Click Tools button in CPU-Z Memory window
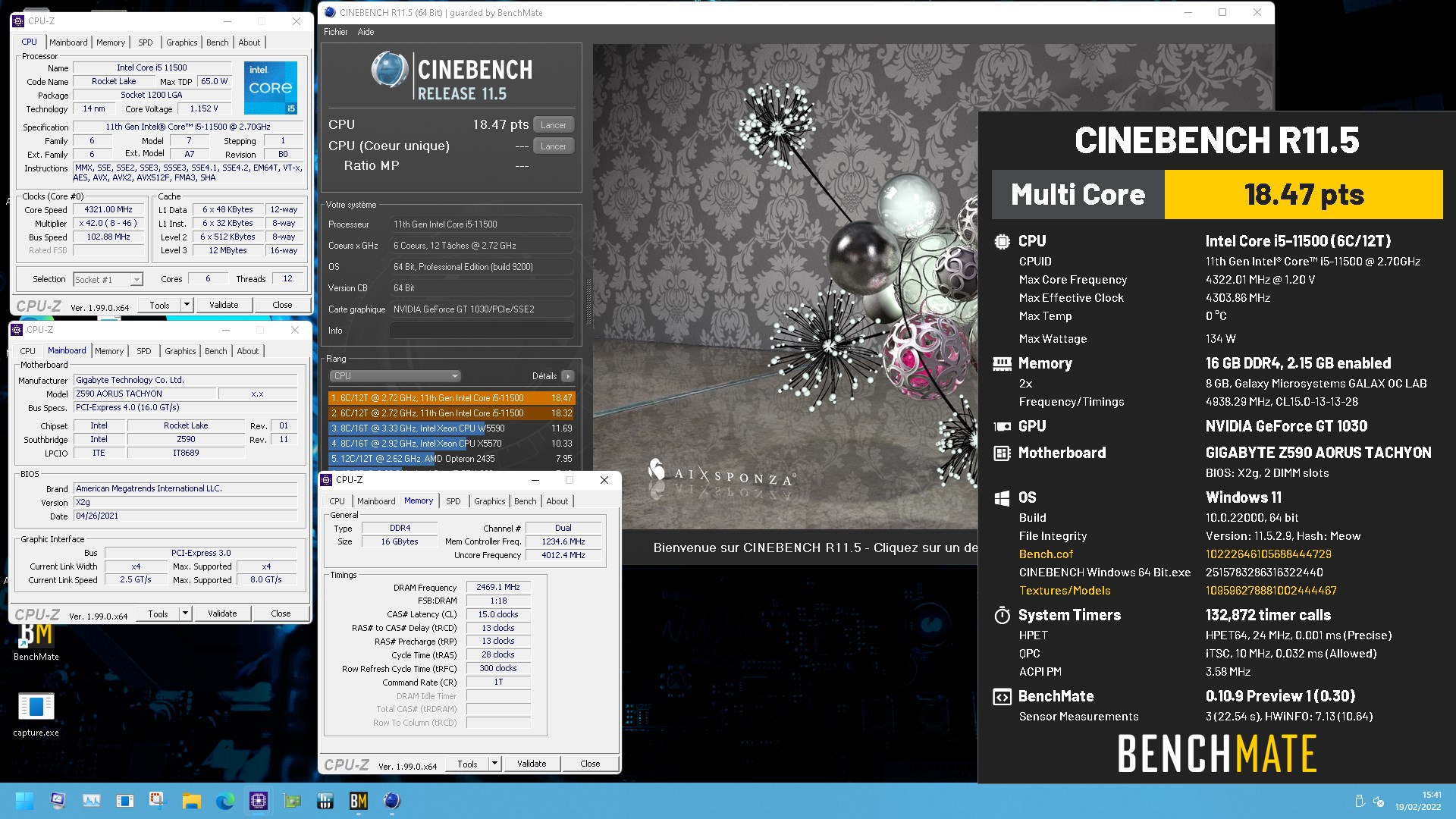Viewport: 1456px width, 819px height. tap(467, 764)
